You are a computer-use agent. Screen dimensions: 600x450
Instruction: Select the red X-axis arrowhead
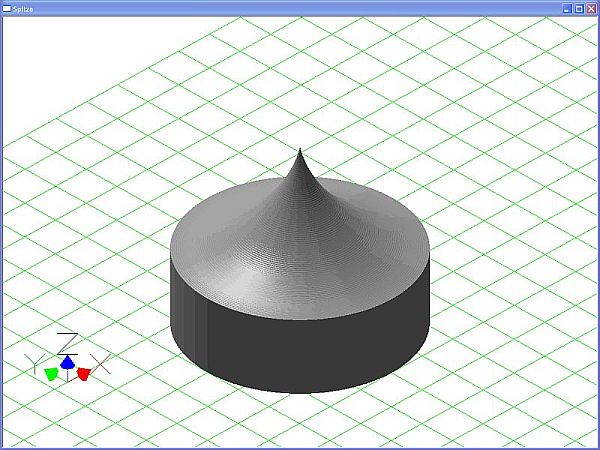click(x=84, y=373)
